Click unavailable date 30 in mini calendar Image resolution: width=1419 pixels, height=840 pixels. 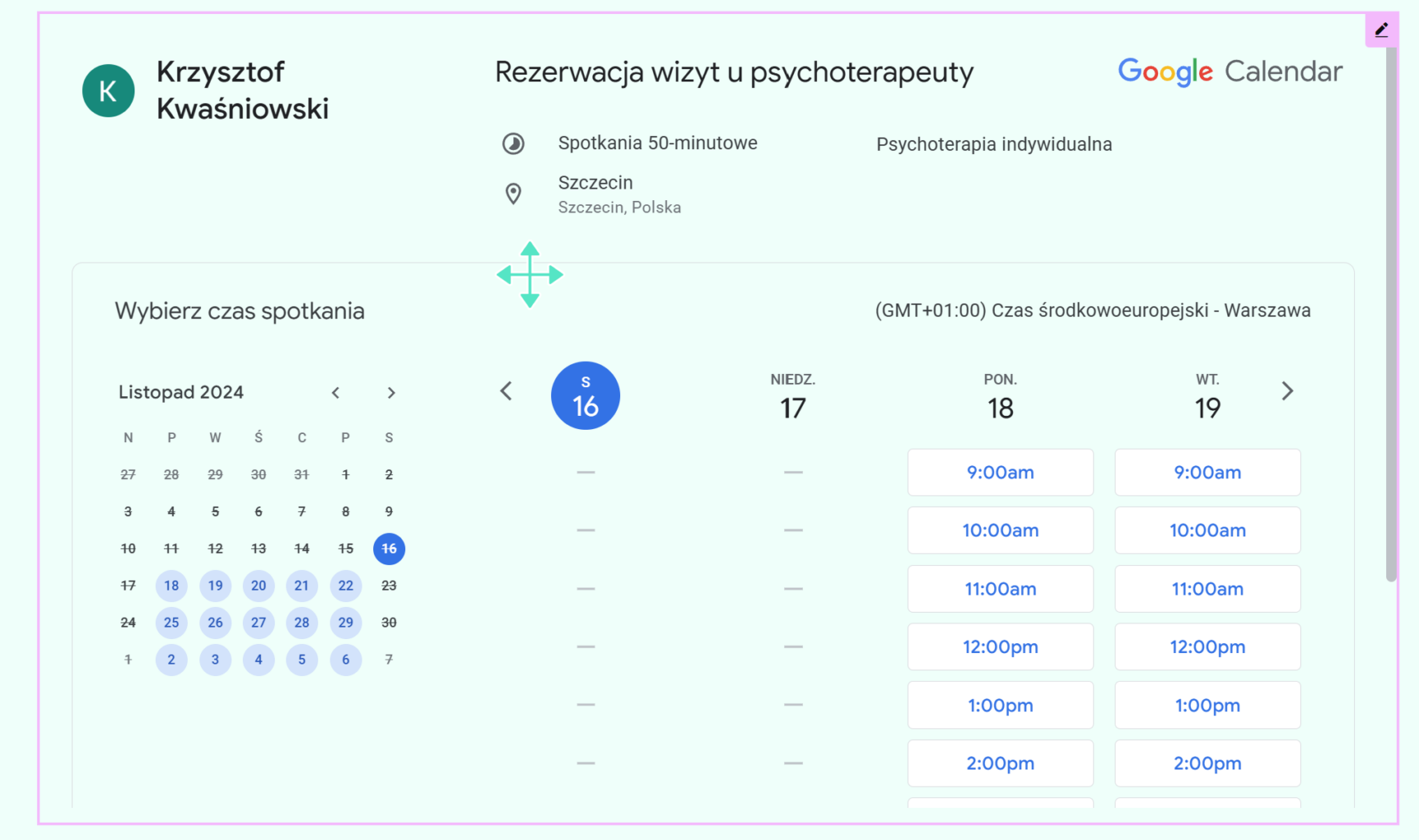pos(389,623)
